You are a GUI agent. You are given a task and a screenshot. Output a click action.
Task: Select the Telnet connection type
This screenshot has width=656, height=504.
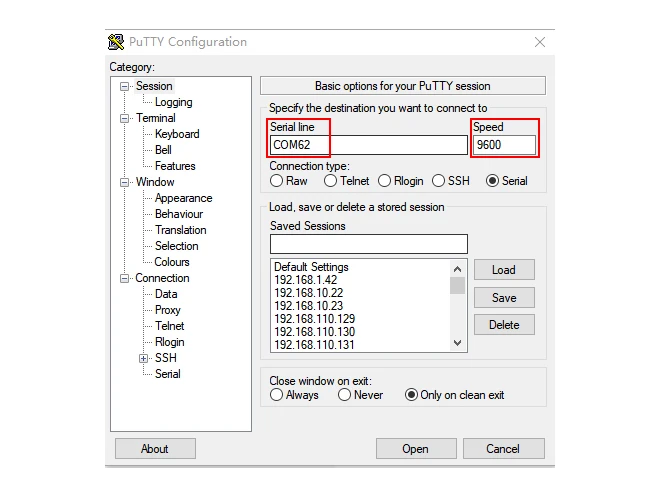[330, 181]
